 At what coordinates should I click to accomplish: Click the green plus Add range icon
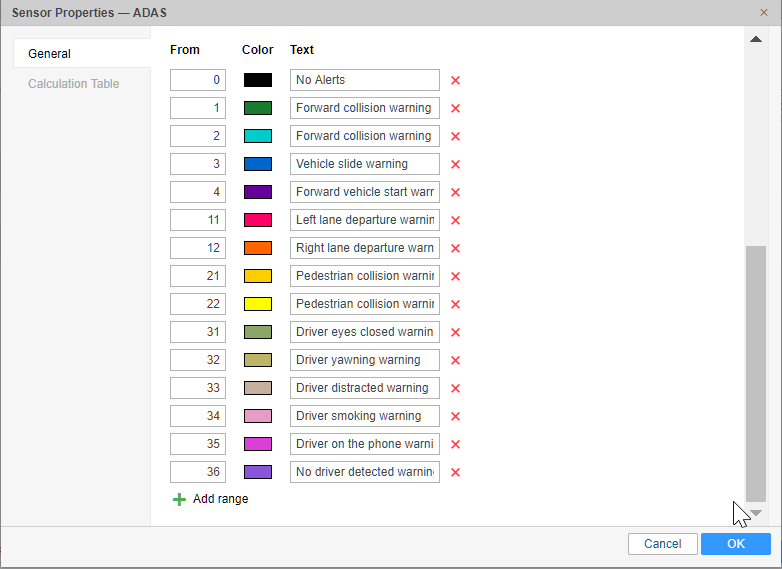(x=180, y=499)
